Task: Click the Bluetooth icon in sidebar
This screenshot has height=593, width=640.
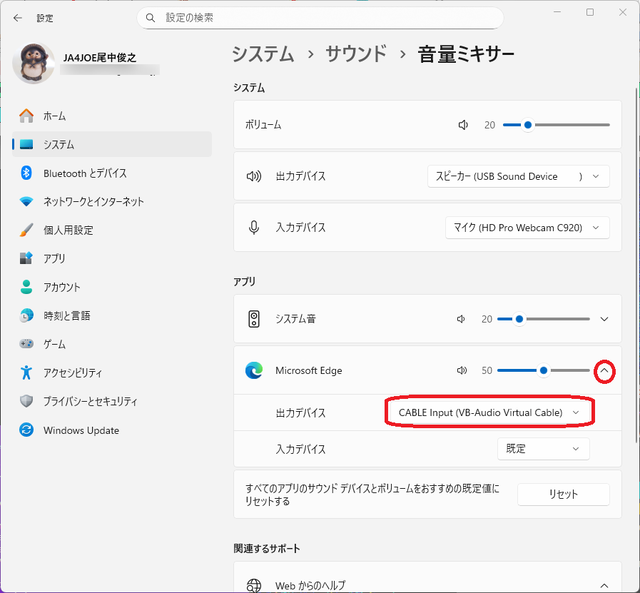Action: 27,173
